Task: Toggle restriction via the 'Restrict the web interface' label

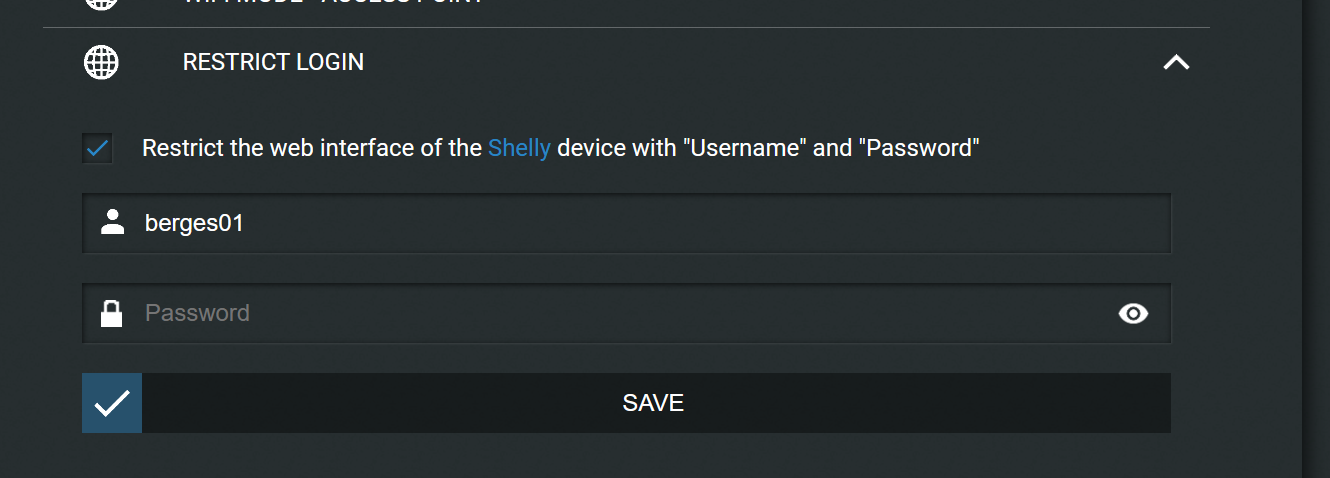Action: [561, 148]
